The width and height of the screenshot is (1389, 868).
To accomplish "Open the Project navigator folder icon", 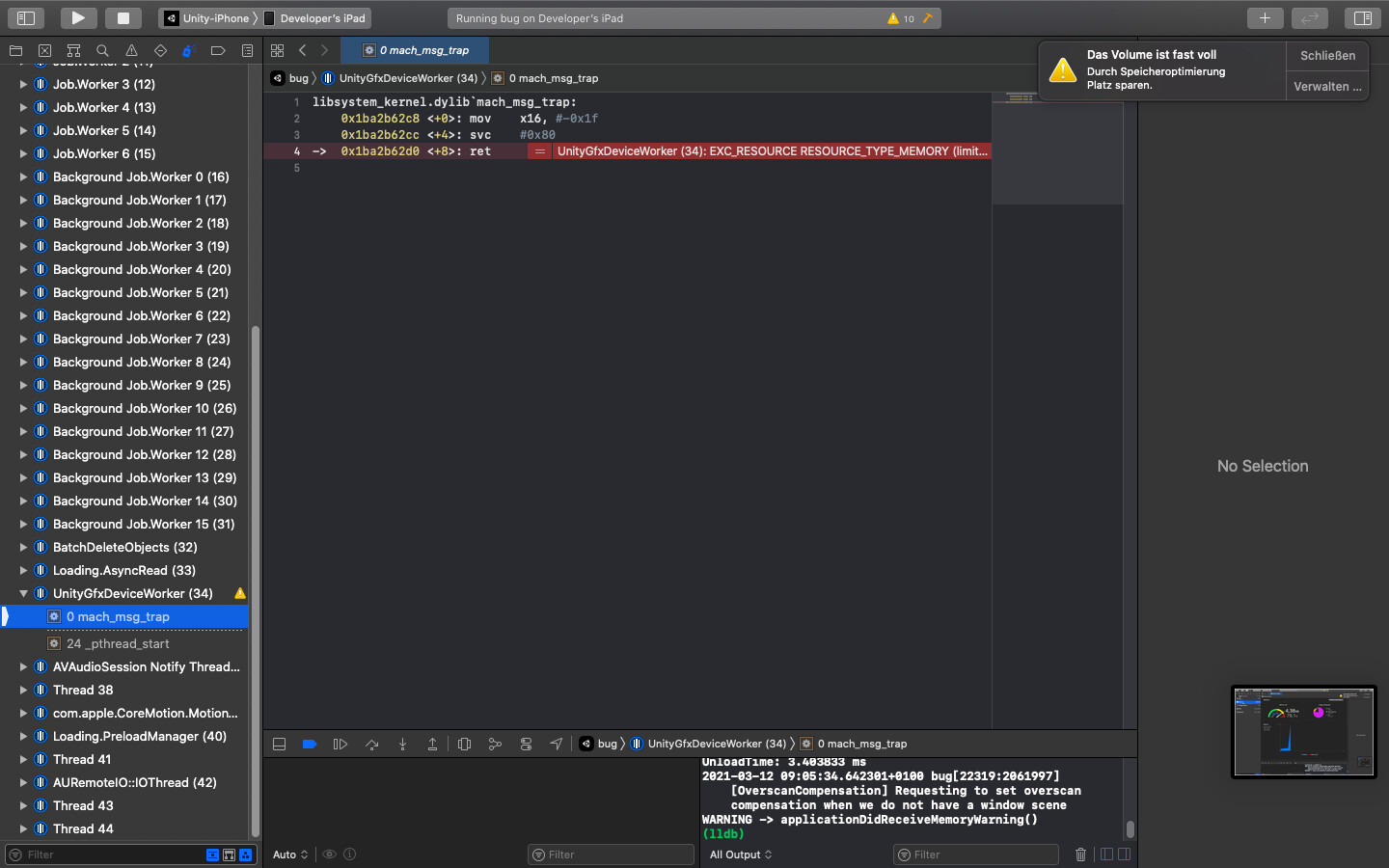I will 15,50.
